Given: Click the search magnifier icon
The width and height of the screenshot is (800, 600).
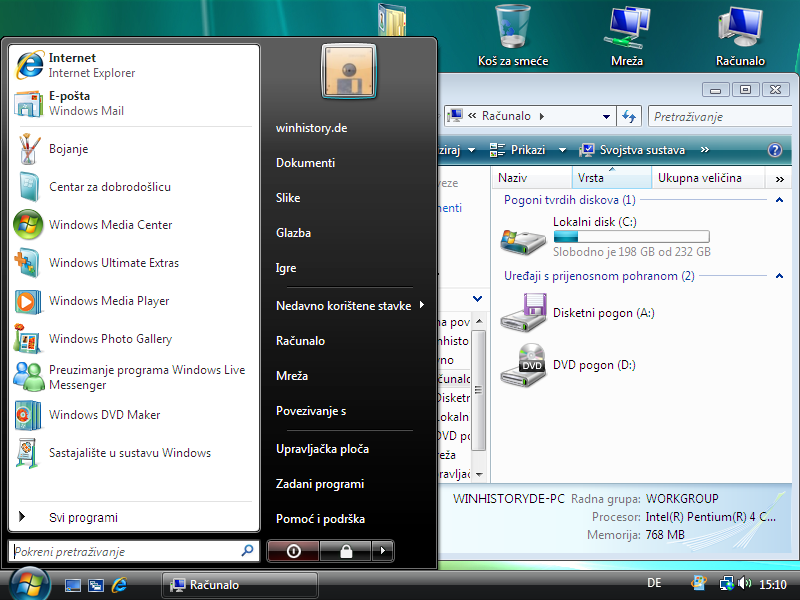Looking at the screenshot, I should click(x=247, y=551).
